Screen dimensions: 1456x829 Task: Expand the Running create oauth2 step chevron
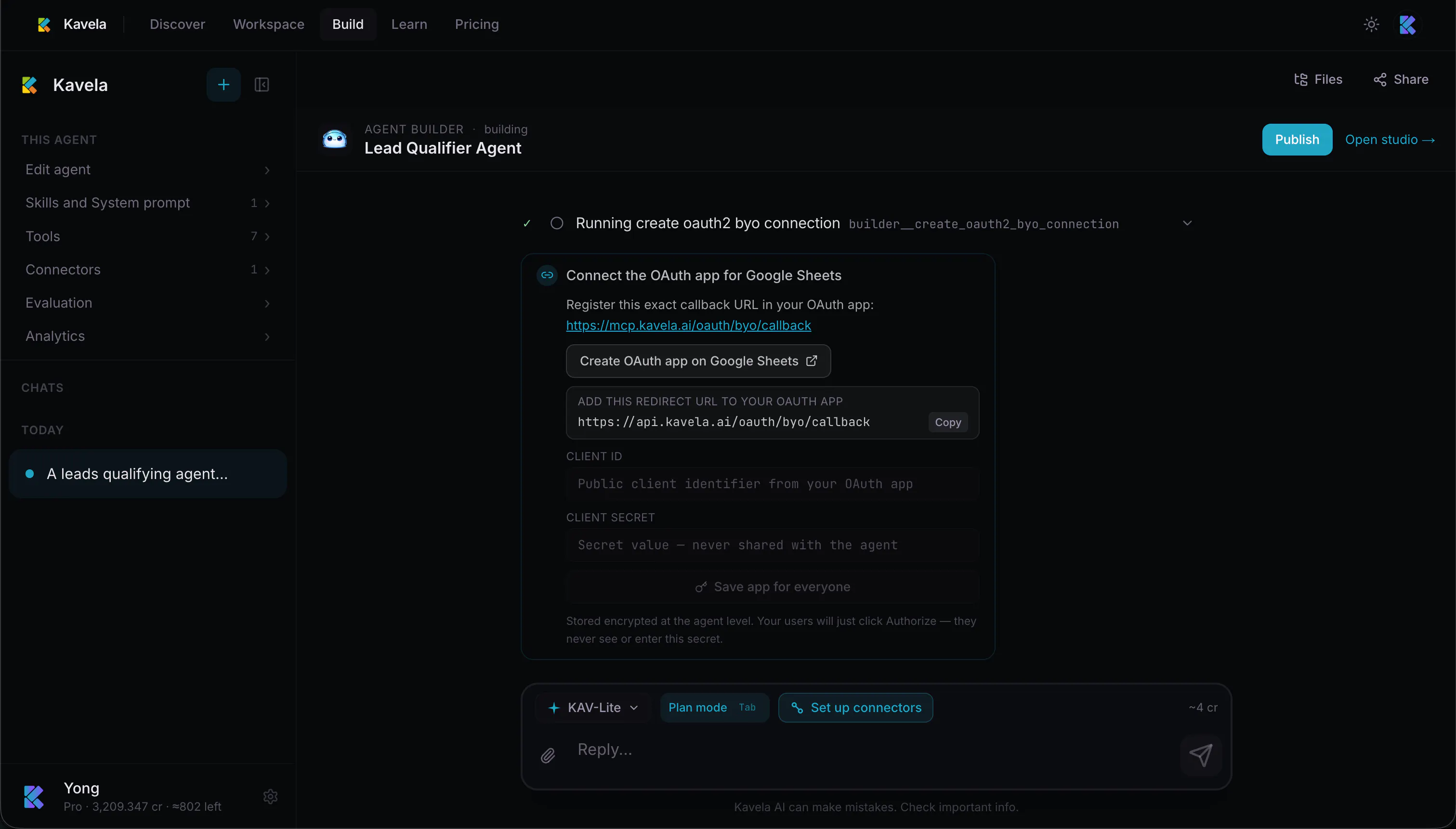(x=1187, y=223)
